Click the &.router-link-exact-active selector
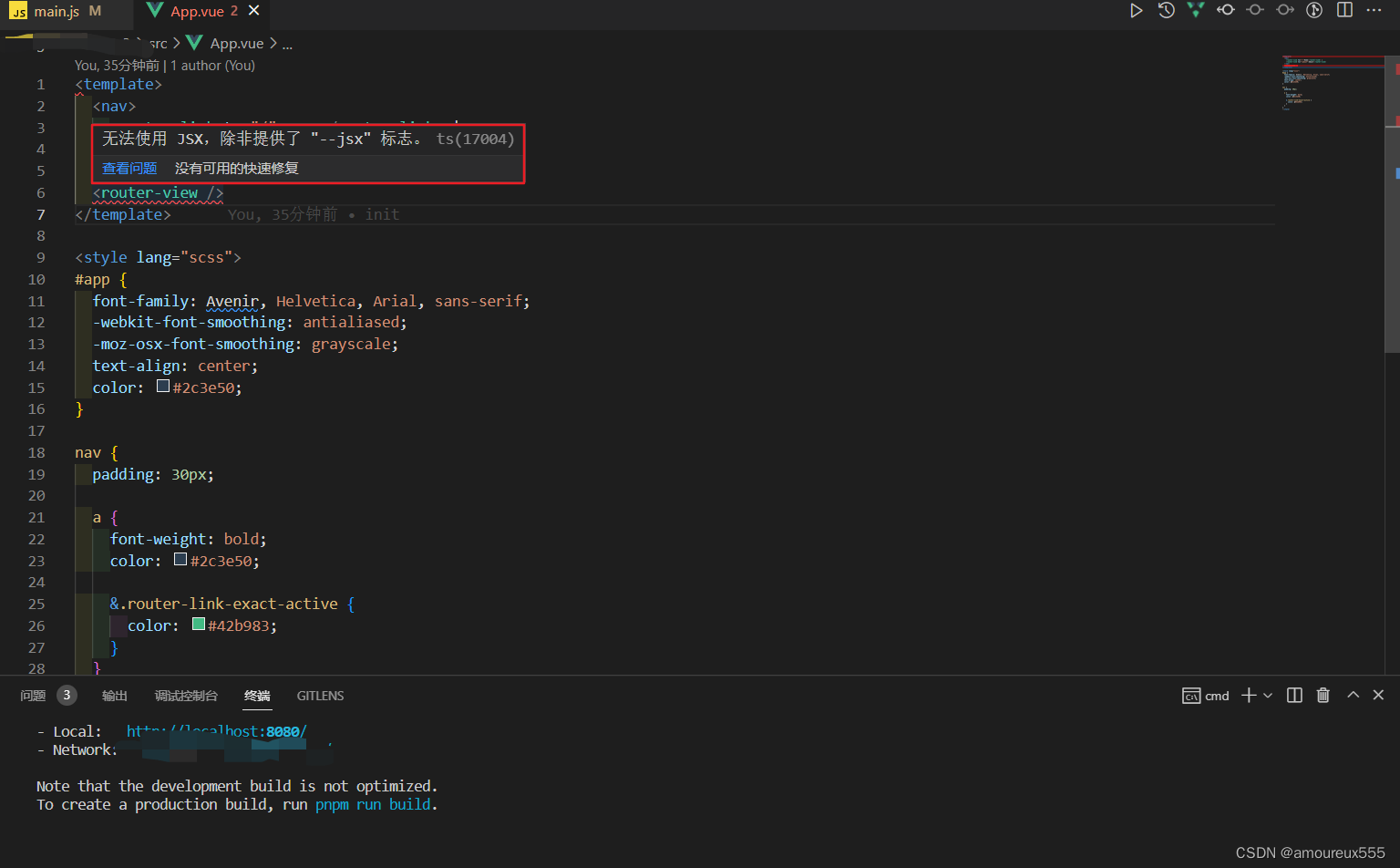The height and width of the screenshot is (868, 1400). pyautogui.click(x=223, y=604)
